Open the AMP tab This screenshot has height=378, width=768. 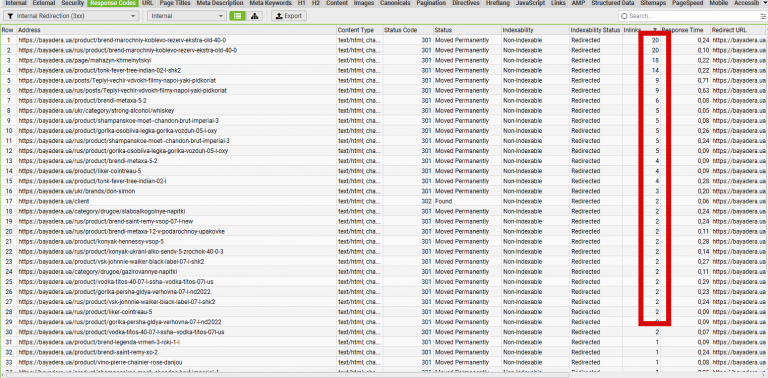[x=578, y=3]
